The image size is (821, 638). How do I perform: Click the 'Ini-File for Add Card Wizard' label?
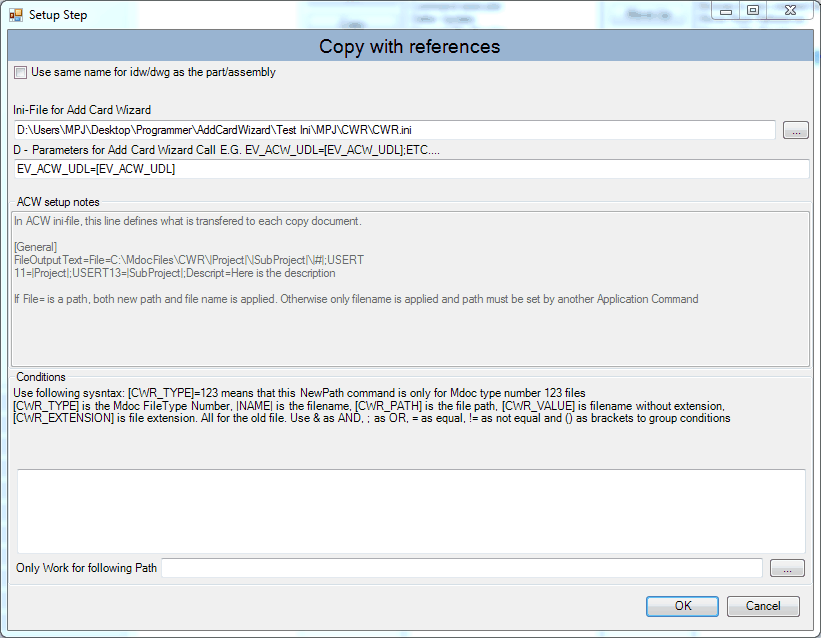pyautogui.click(x=82, y=110)
